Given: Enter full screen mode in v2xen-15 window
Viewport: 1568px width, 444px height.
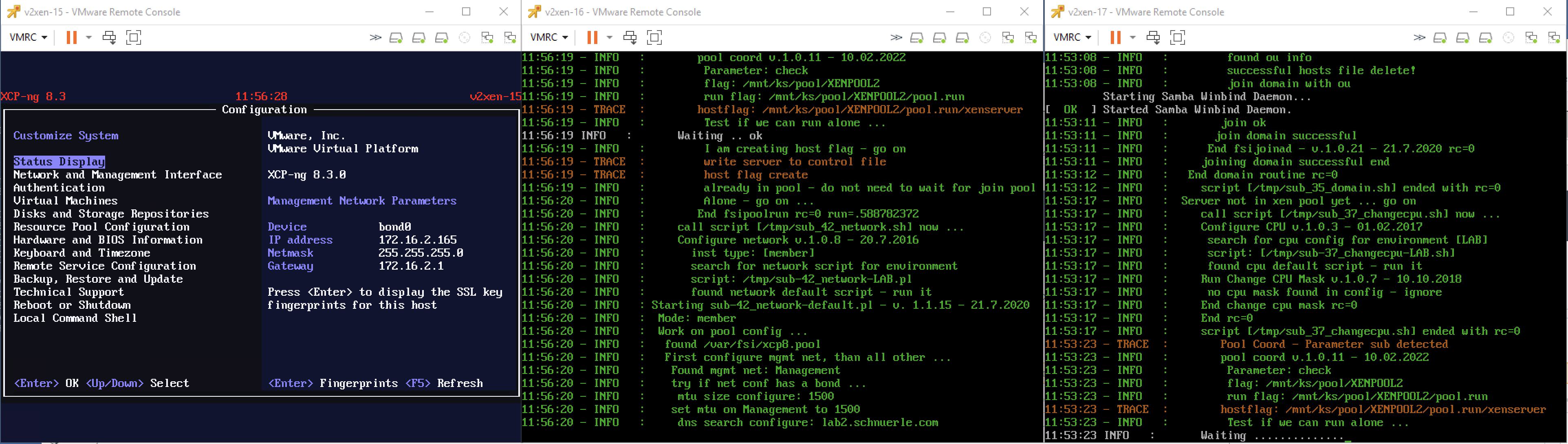Looking at the screenshot, I should coord(133,37).
